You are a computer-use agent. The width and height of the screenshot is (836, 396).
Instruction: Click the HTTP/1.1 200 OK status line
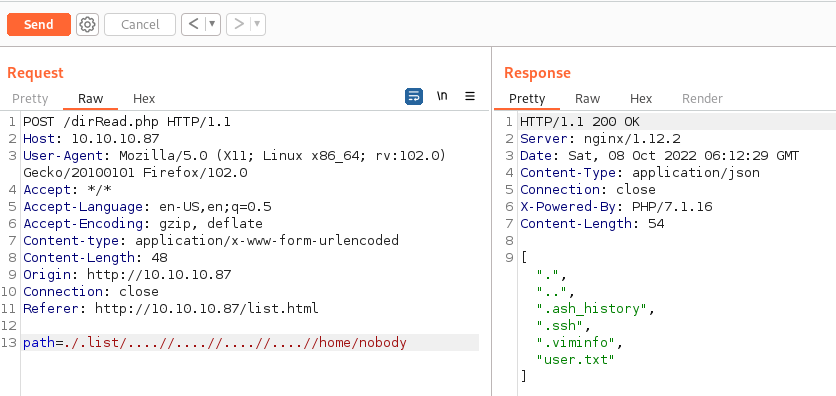[x=580, y=122]
